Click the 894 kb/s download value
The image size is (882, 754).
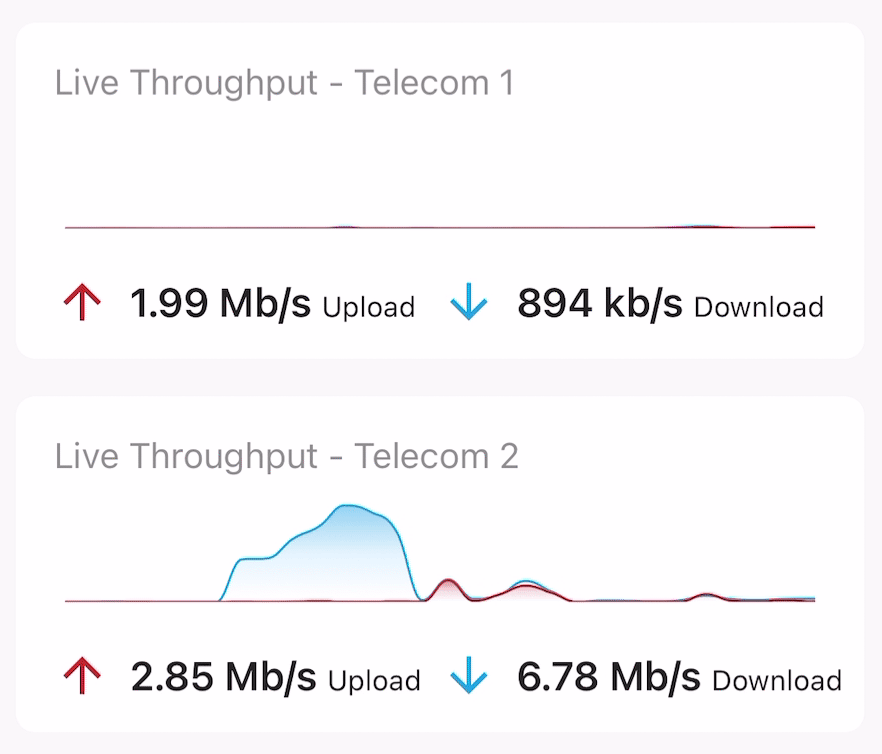click(x=600, y=303)
